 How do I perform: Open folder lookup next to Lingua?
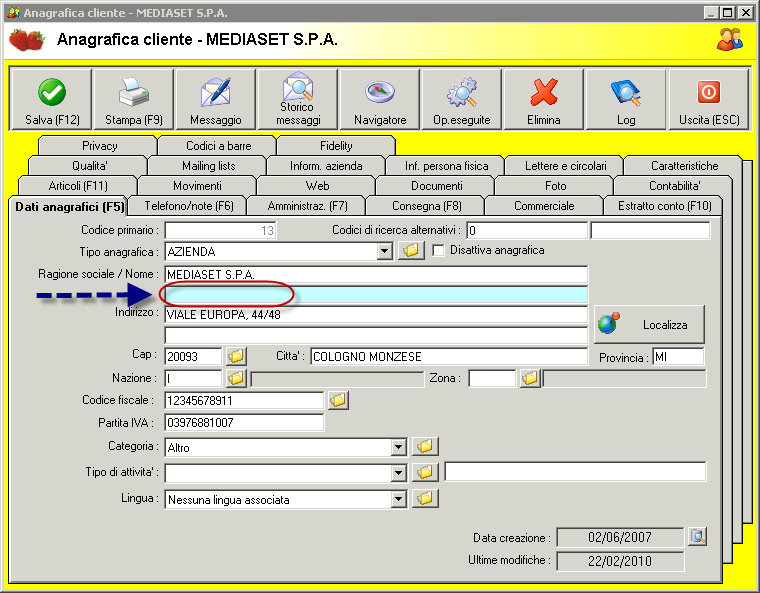(x=425, y=499)
